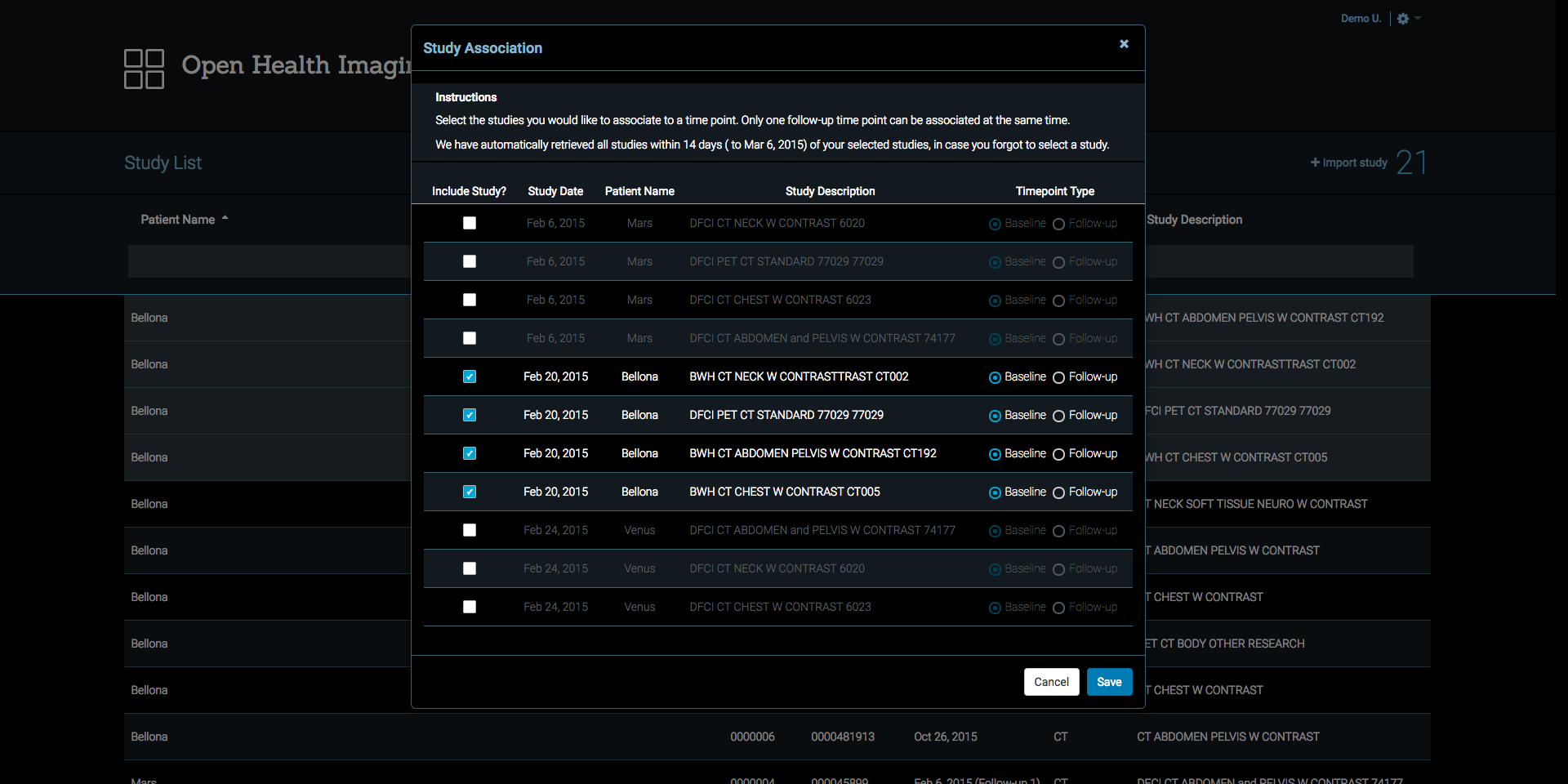Select Follow-up for BWH CT ABDOMEN PELVIS CT192
The height and width of the screenshot is (784, 1568).
pos(1058,454)
